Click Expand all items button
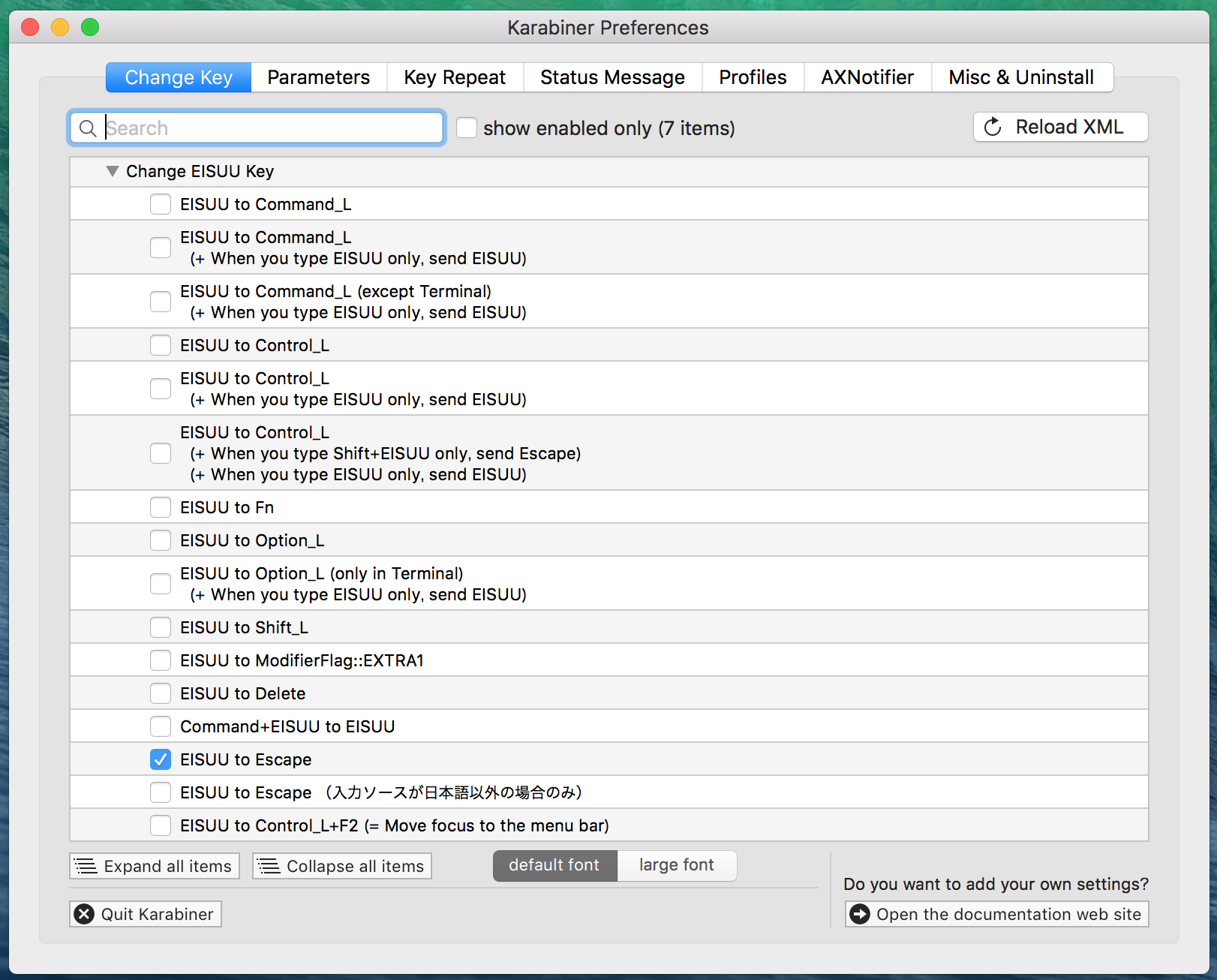Image resolution: width=1217 pixels, height=980 pixels. click(155, 866)
